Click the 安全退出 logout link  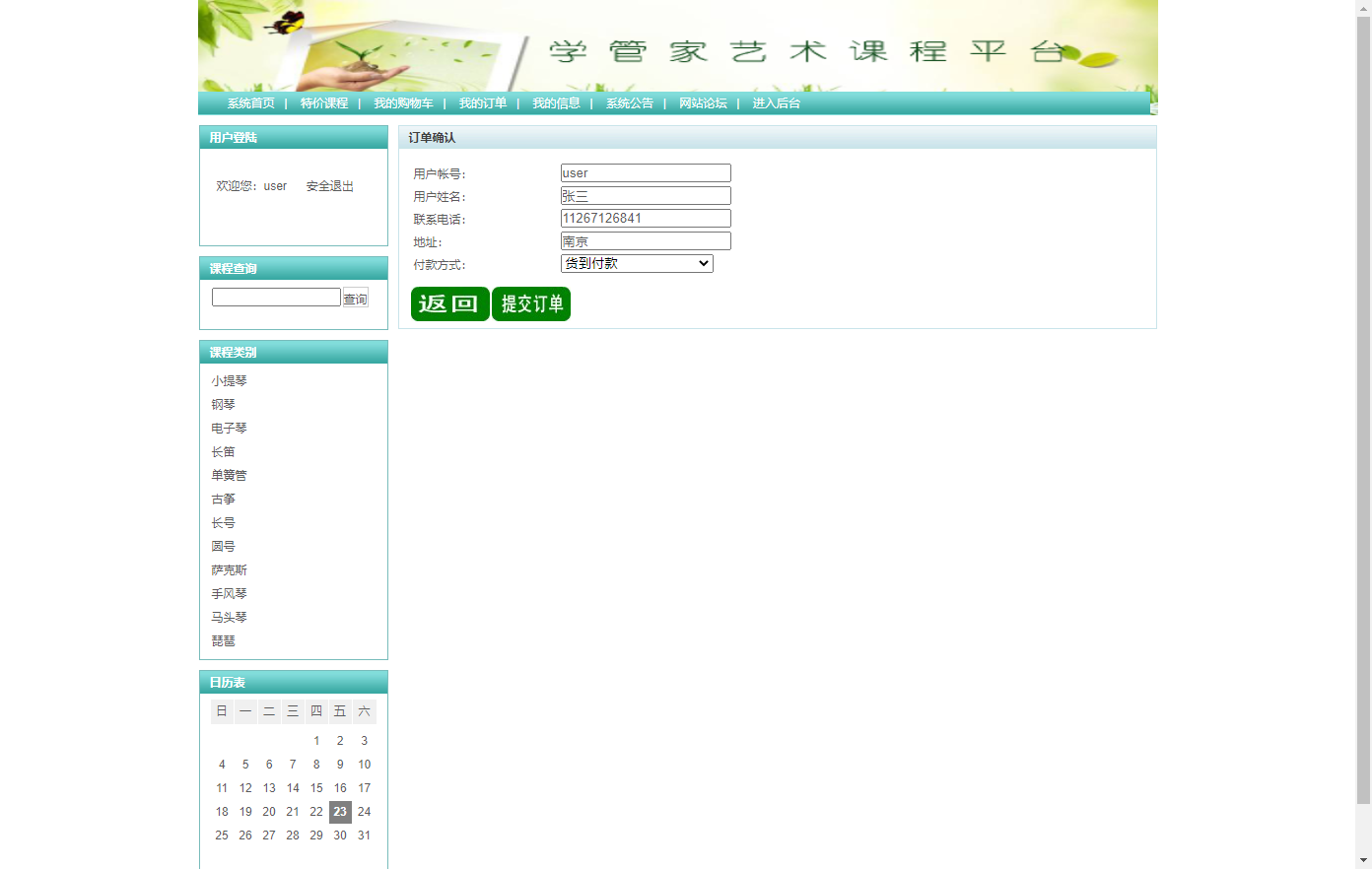tap(329, 186)
